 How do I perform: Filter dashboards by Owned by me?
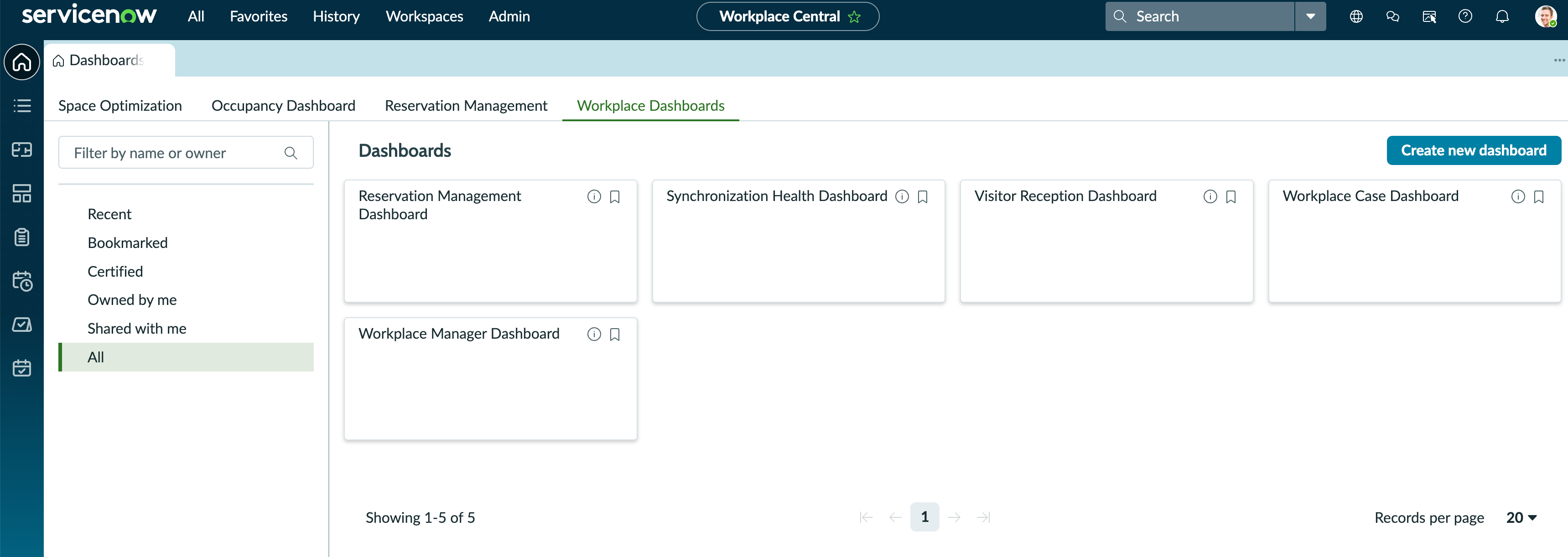coord(186,300)
